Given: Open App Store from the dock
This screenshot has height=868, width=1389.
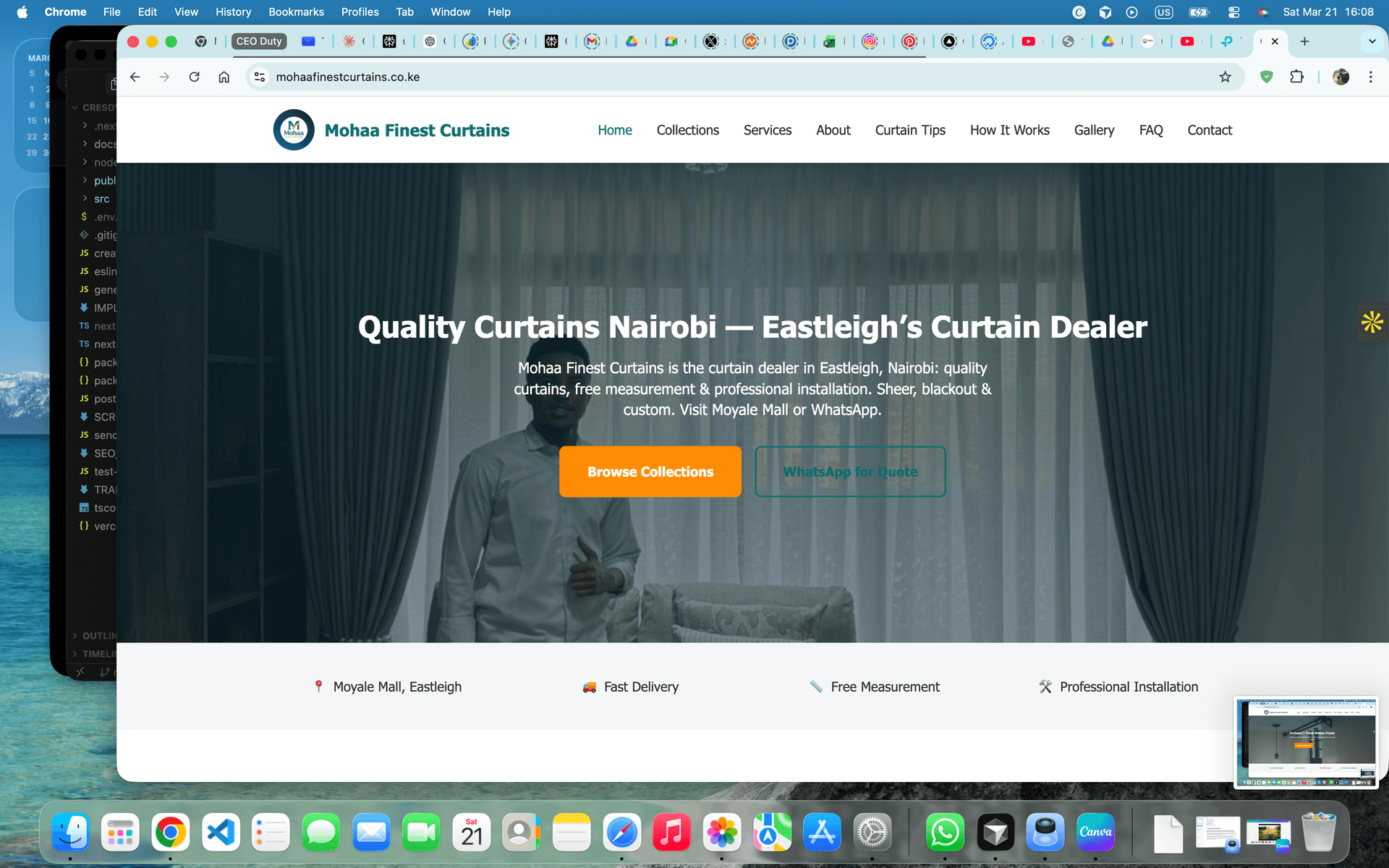Looking at the screenshot, I should click(x=822, y=833).
